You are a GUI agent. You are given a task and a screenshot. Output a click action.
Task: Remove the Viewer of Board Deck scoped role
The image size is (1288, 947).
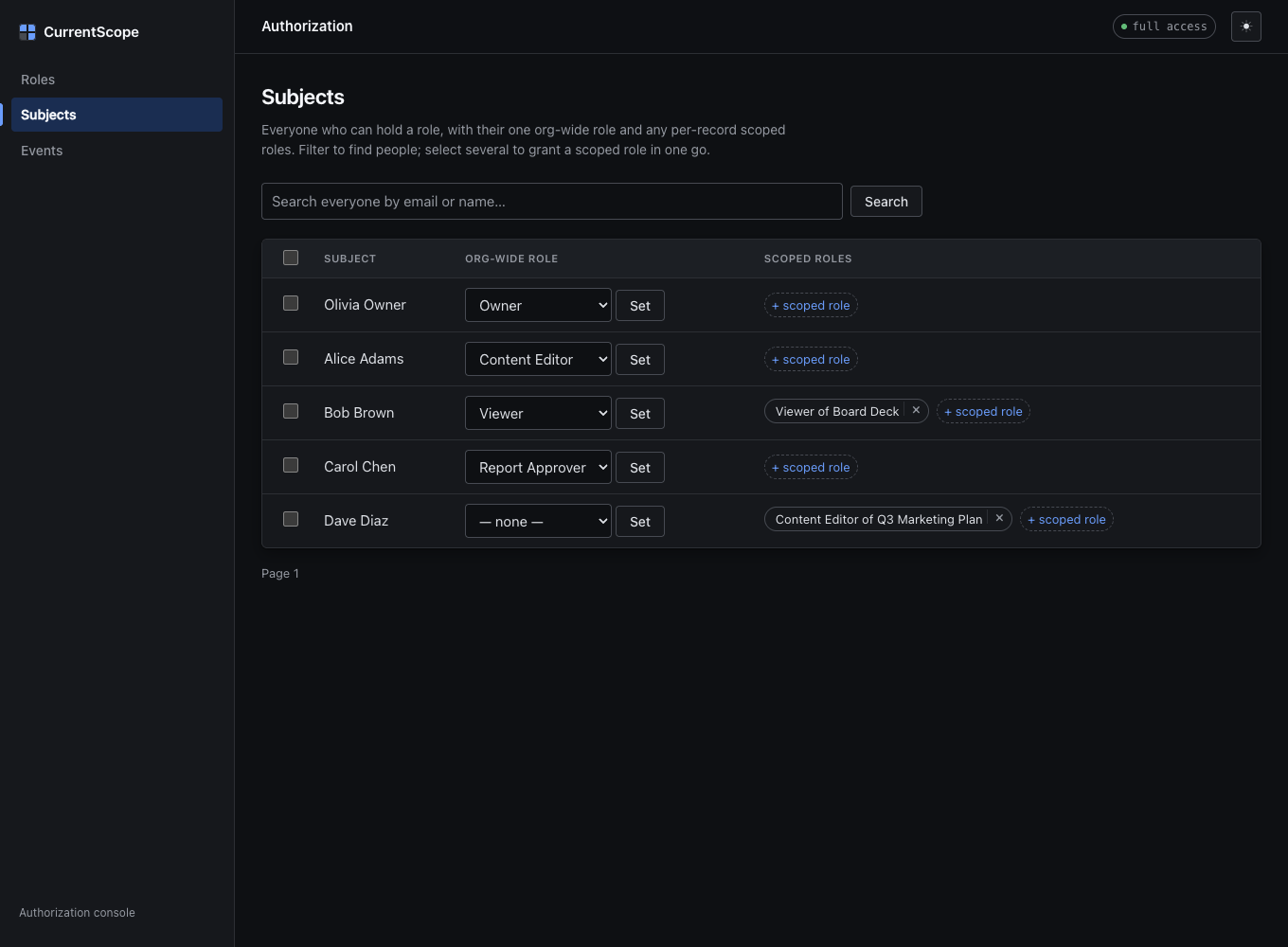coord(916,411)
